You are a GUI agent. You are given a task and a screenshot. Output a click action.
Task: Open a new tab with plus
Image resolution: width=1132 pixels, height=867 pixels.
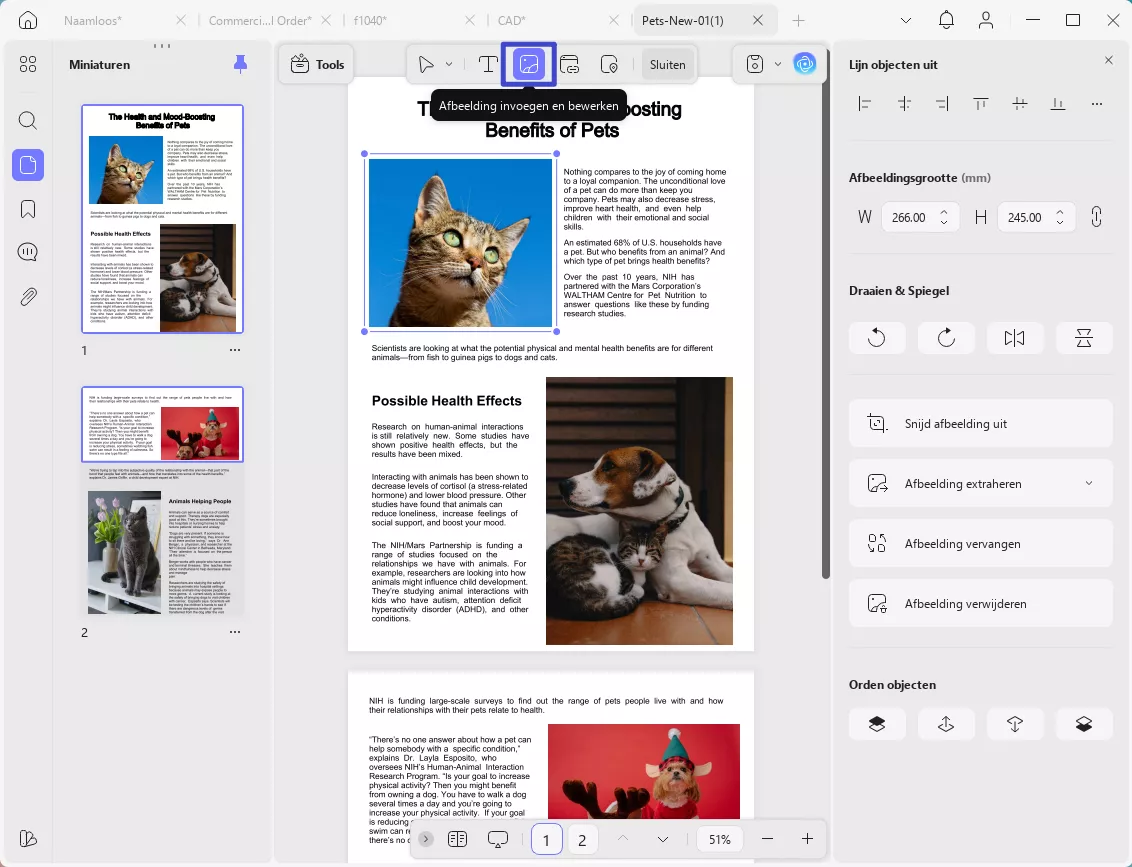point(798,20)
